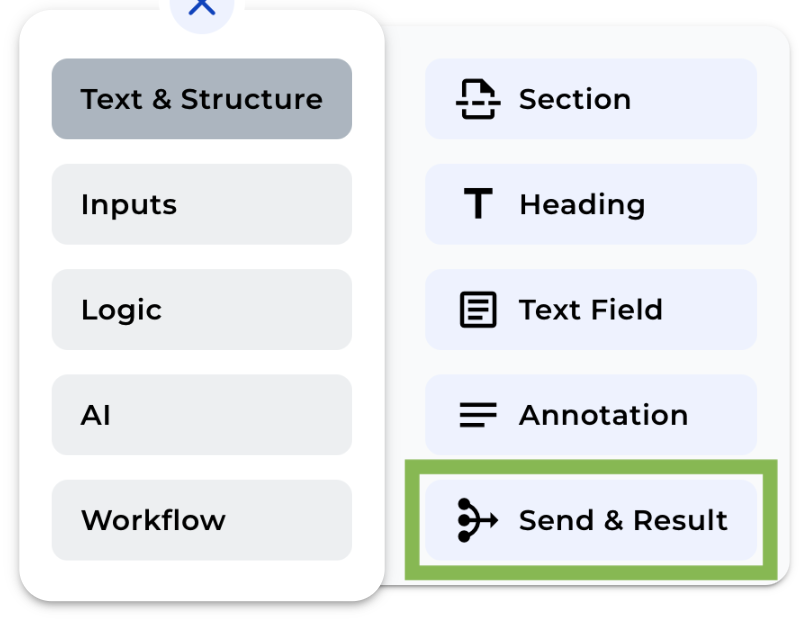
Task: Select the Heading T icon
Action: pos(477,204)
